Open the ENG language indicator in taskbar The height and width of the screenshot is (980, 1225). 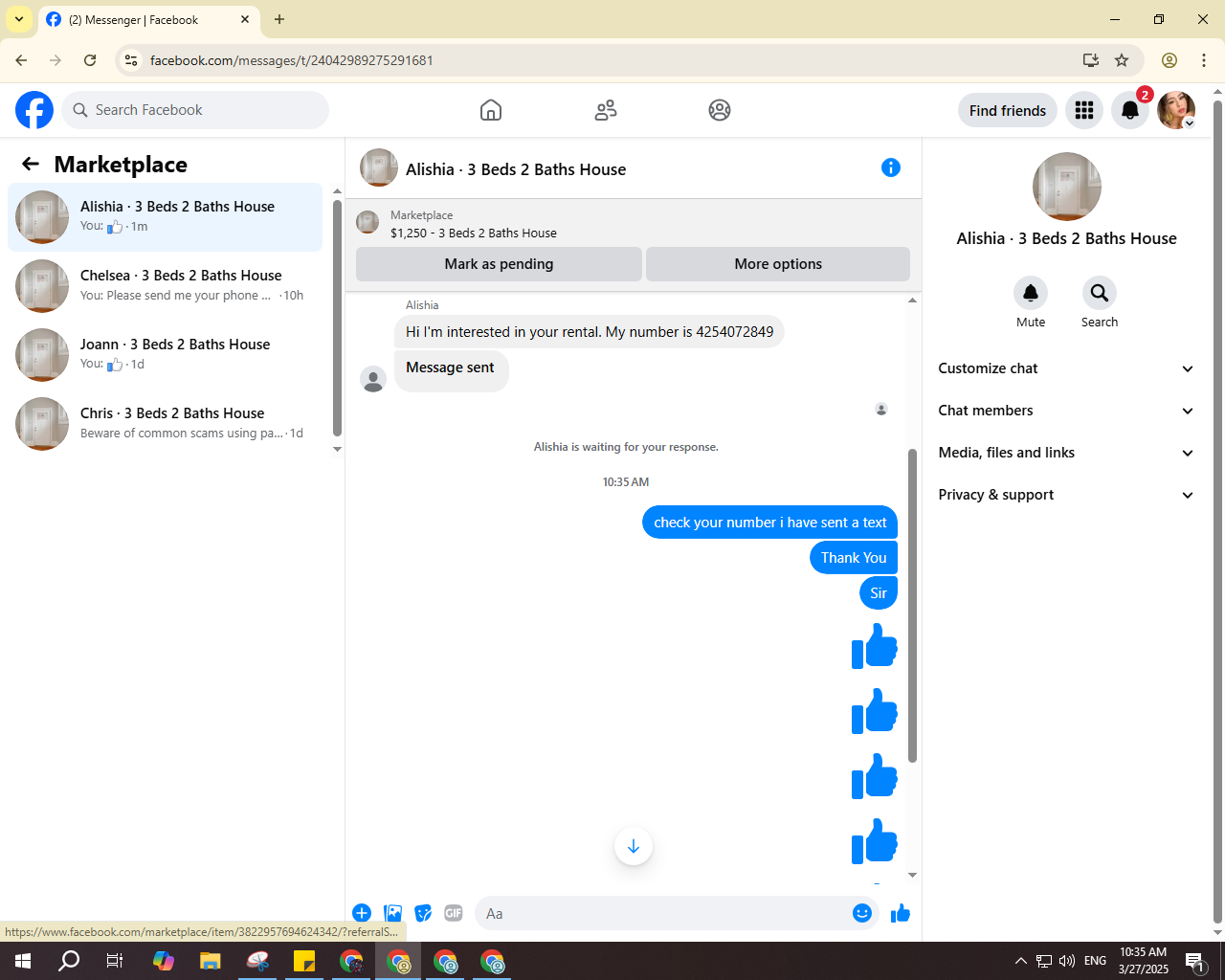[1096, 961]
